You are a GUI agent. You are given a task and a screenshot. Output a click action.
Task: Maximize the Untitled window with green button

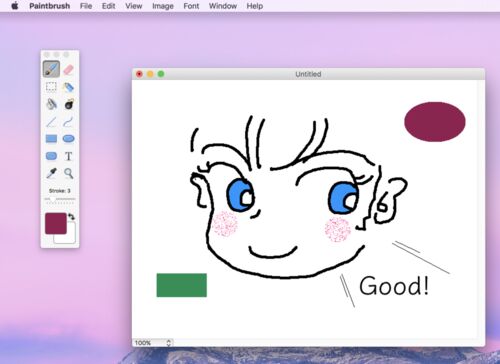pos(161,74)
